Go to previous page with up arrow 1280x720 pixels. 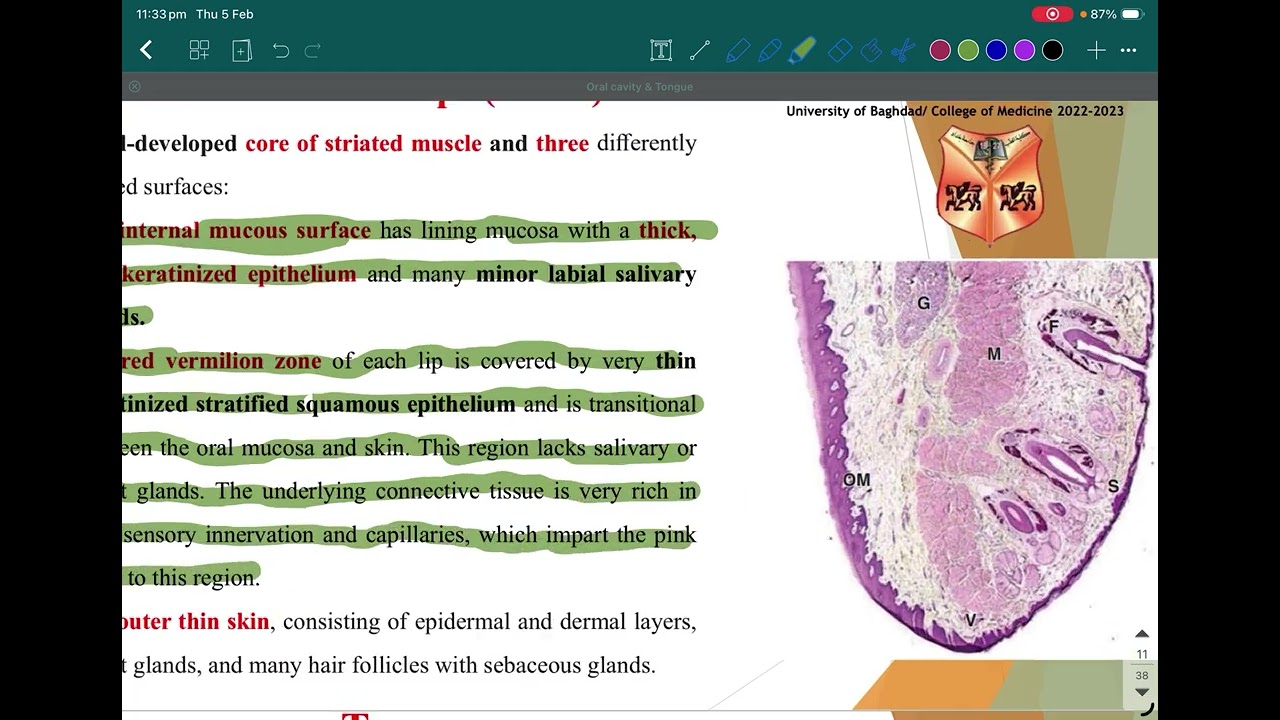(x=1142, y=634)
